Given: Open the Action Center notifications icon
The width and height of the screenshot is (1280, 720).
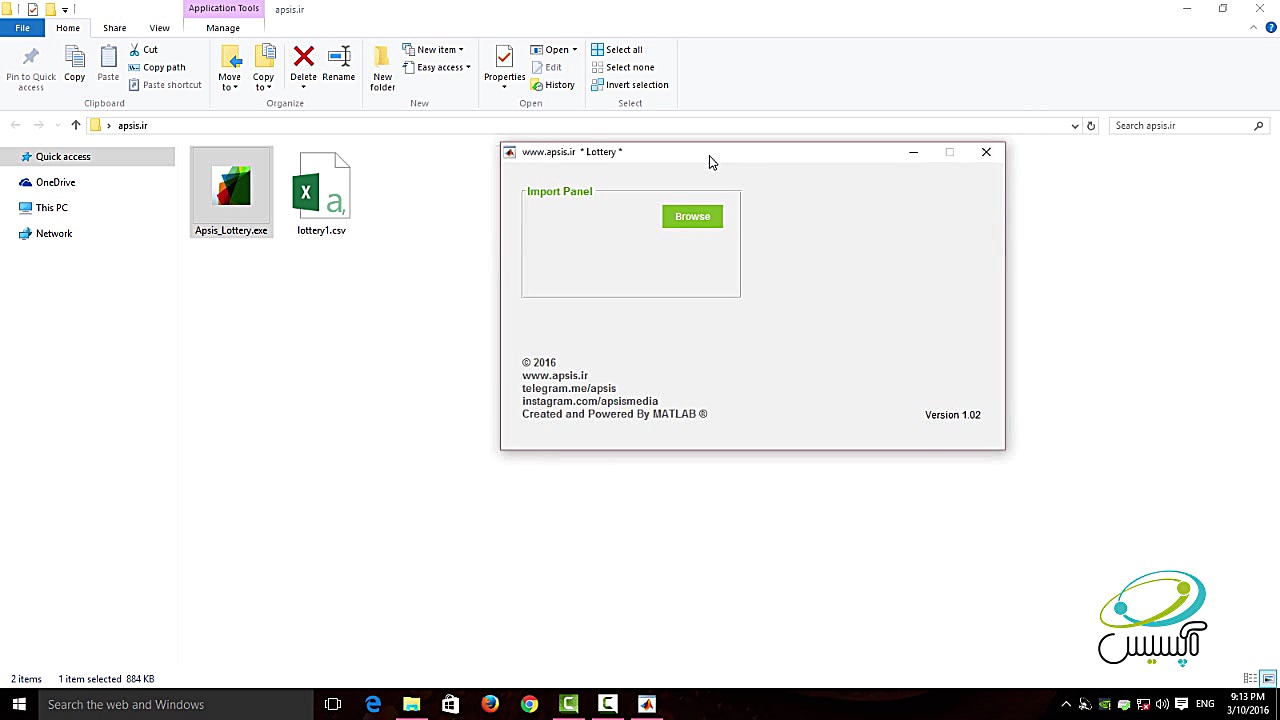Looking at the screenshot, I should 1181,704.
